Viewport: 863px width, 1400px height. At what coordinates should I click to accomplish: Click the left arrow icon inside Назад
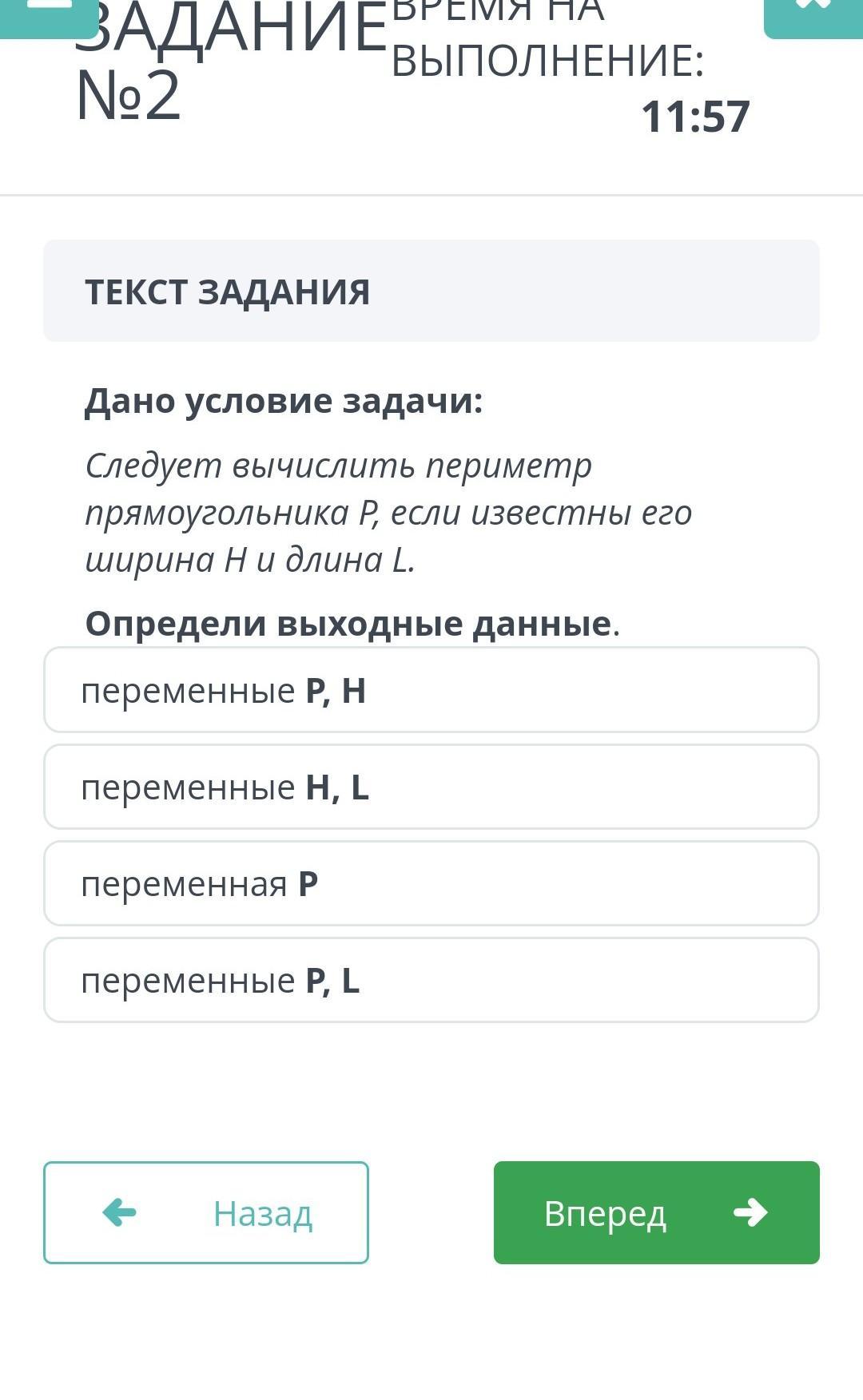[x=120, y=1212]
